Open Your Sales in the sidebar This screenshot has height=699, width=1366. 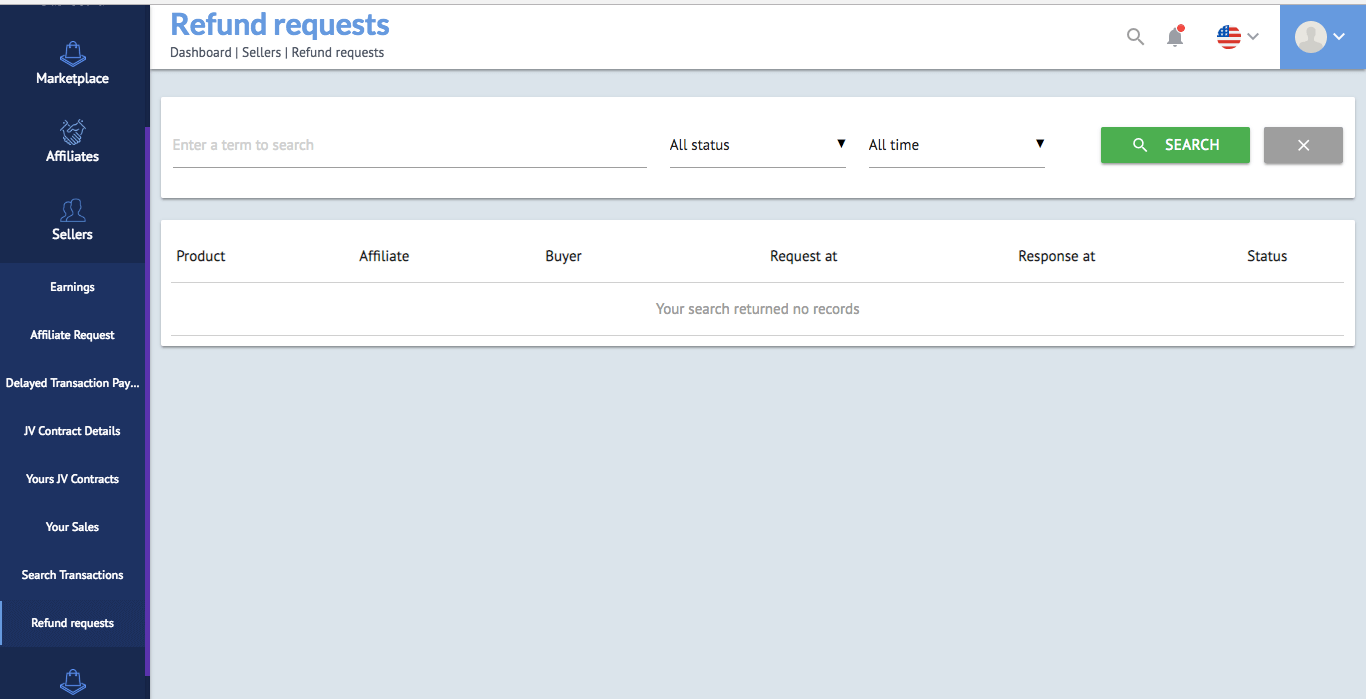pos(72,527)
